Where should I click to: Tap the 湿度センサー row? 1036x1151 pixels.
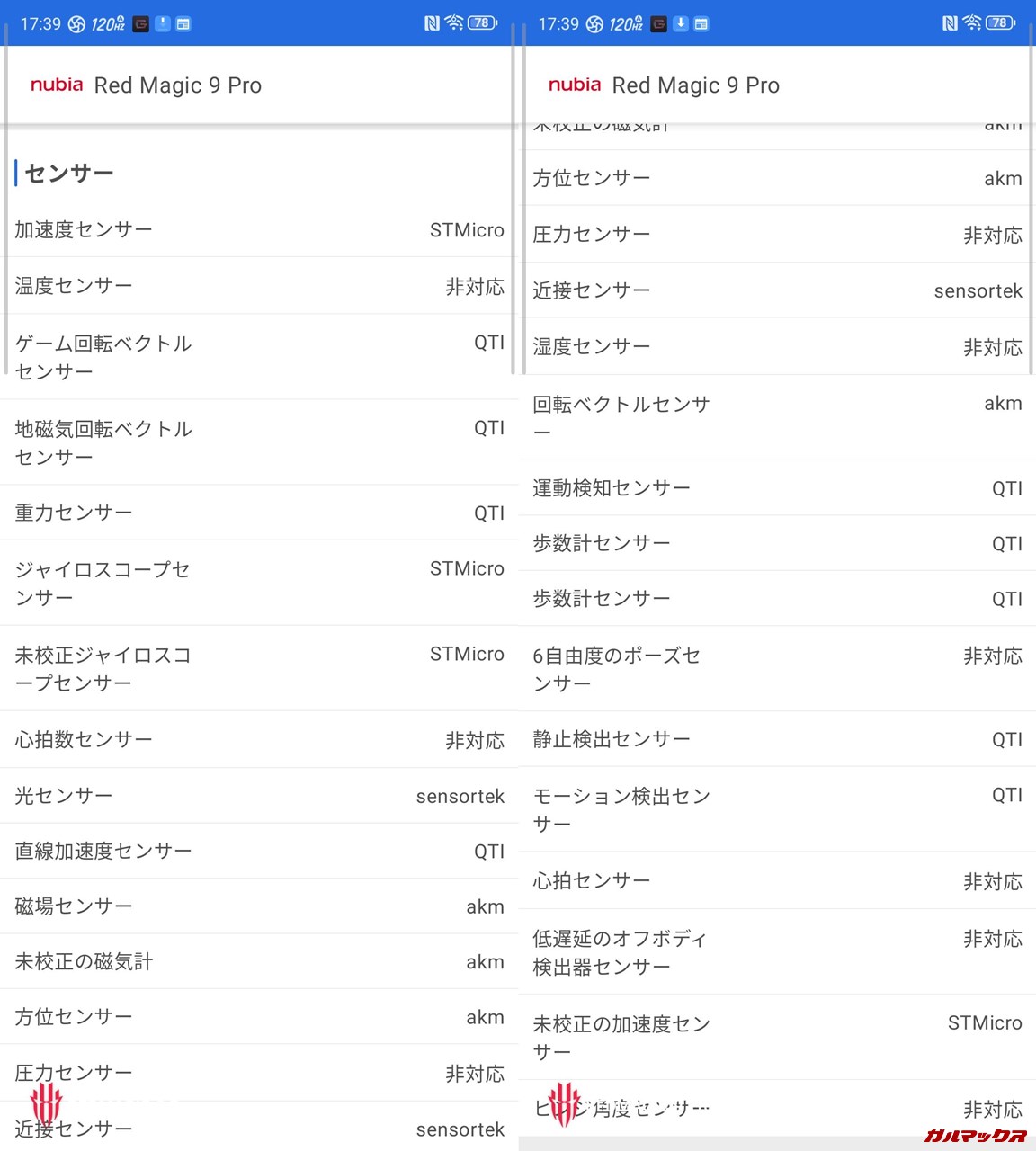coord(777,347)
